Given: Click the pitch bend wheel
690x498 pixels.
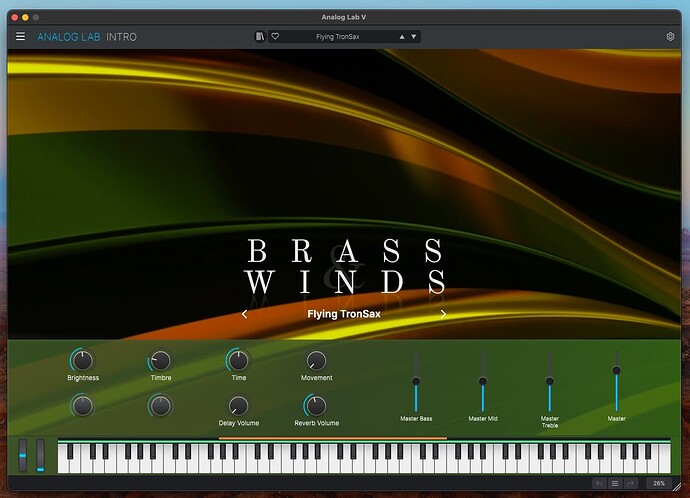Looking at the screenshot, I should click(x=22, y=455).
